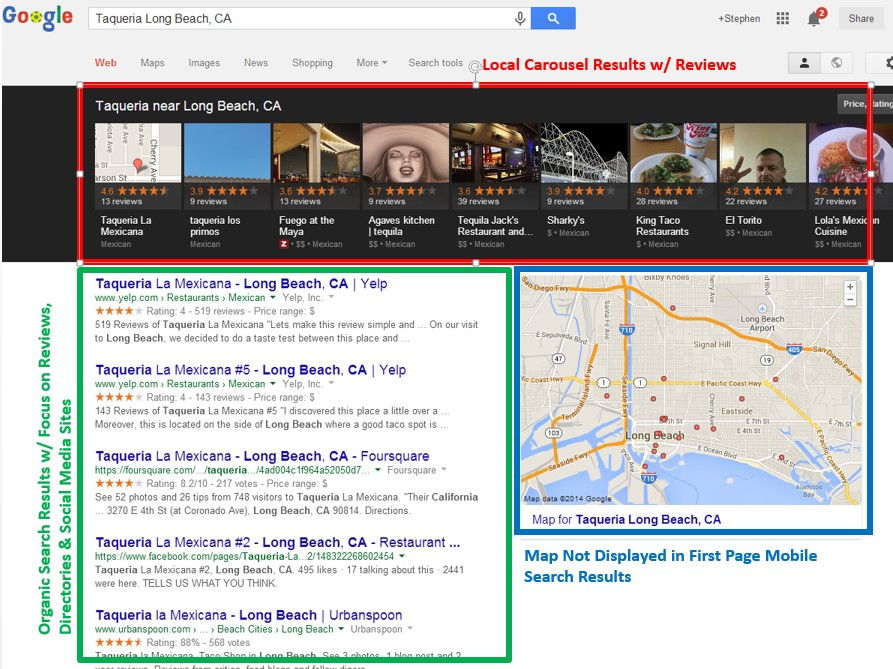This screenshot has width=893, height=669.
Task: Open Taqueria La Mexicana - Long Beach Yelp result
Action: tap(241, 284)
